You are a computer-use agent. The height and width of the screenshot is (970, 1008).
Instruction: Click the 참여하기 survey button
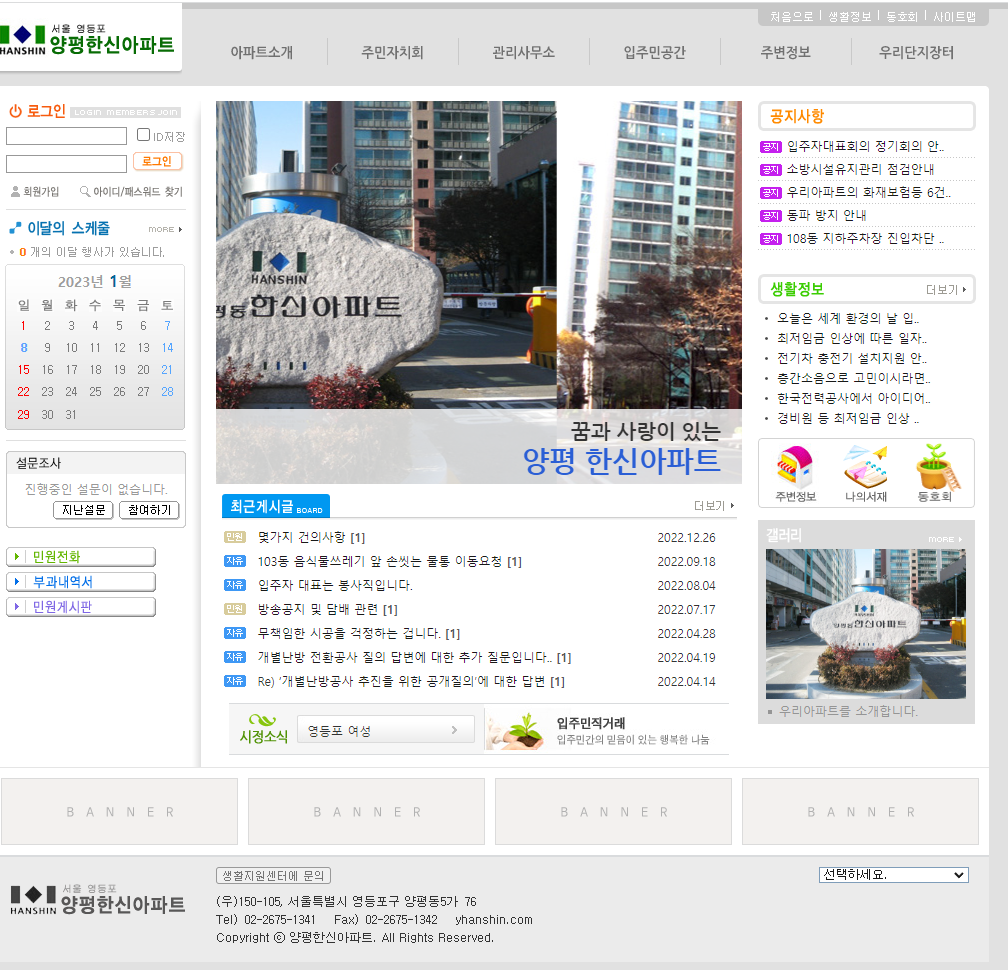coord(149,510)
